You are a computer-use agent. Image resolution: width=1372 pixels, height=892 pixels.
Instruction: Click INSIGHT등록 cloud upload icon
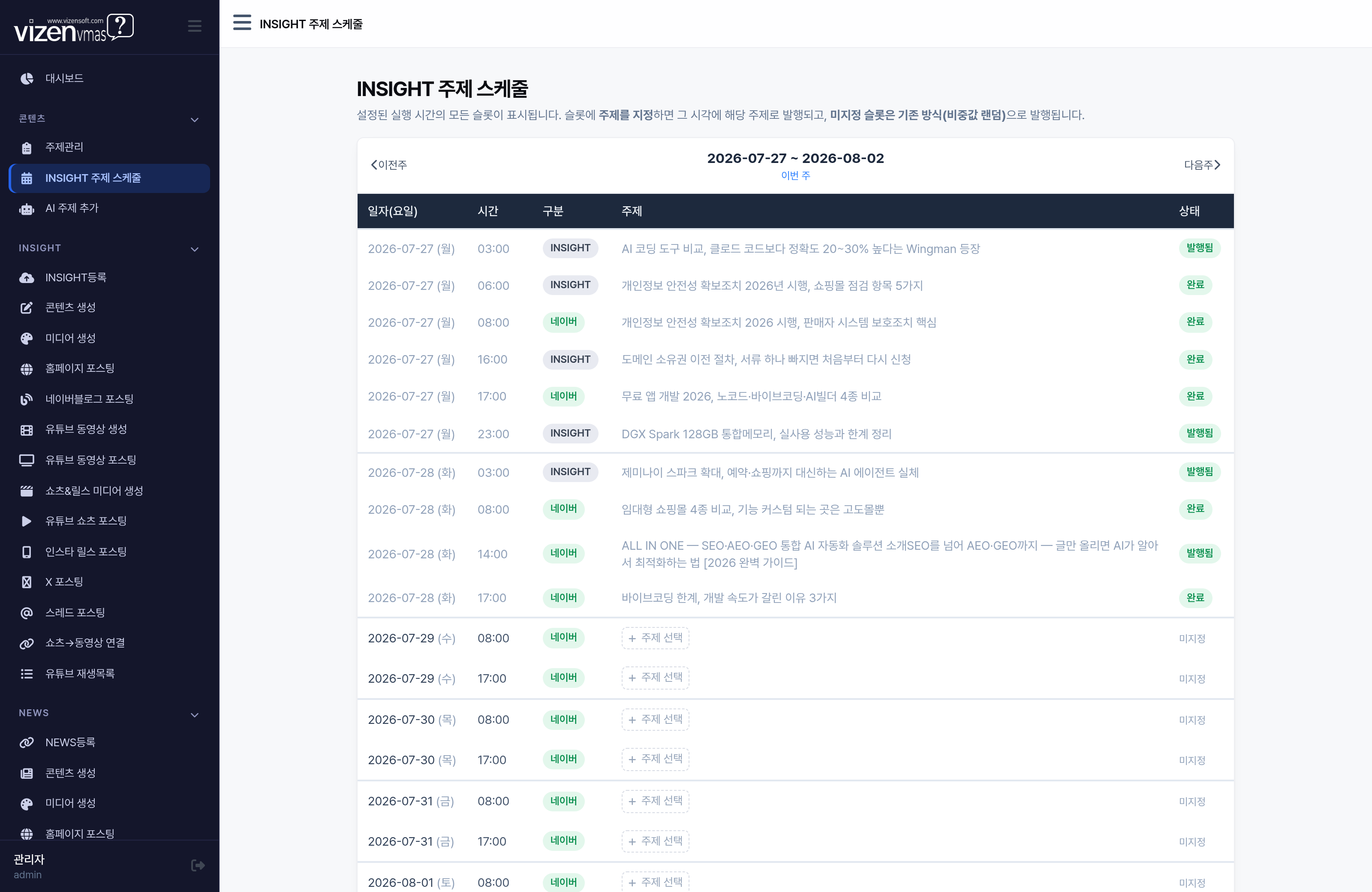pos(27,278)
